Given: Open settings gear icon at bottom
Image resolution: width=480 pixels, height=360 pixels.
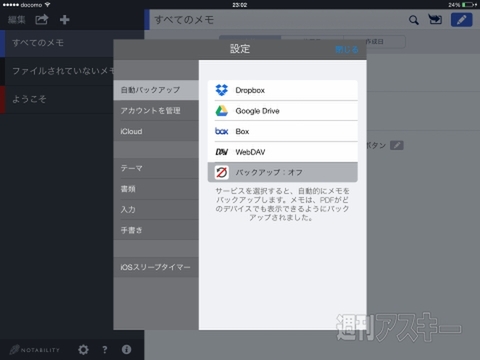Looking at the screenshot, I should pyautogui.click(x=83, y=349).
